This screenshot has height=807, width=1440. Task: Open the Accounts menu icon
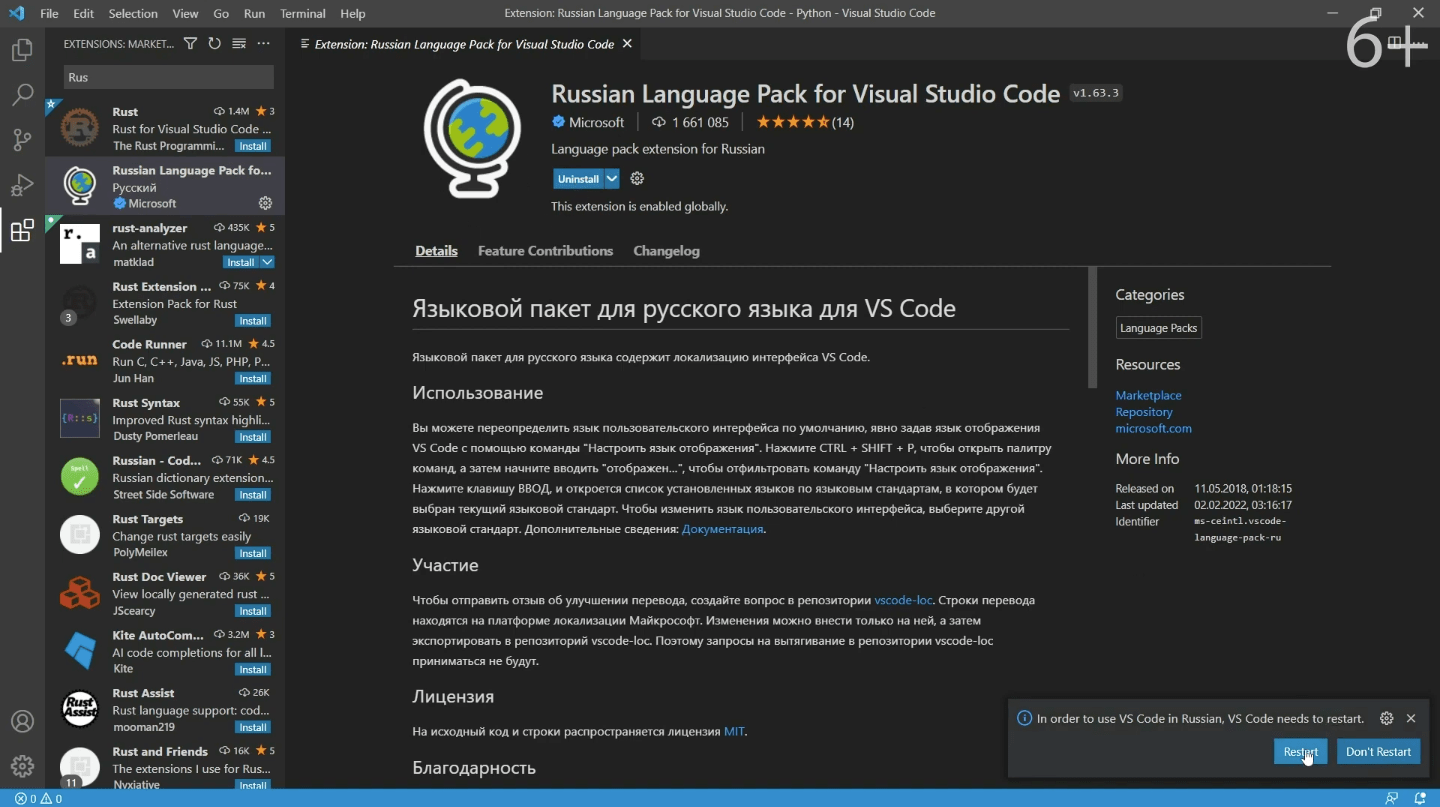tap(22, 721)
